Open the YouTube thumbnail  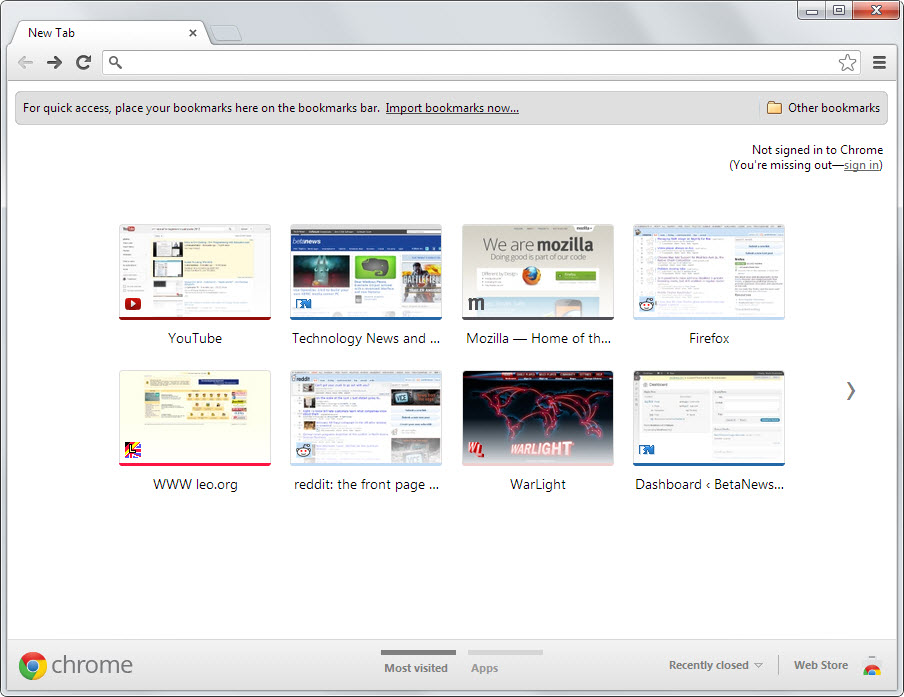(195, 272)
